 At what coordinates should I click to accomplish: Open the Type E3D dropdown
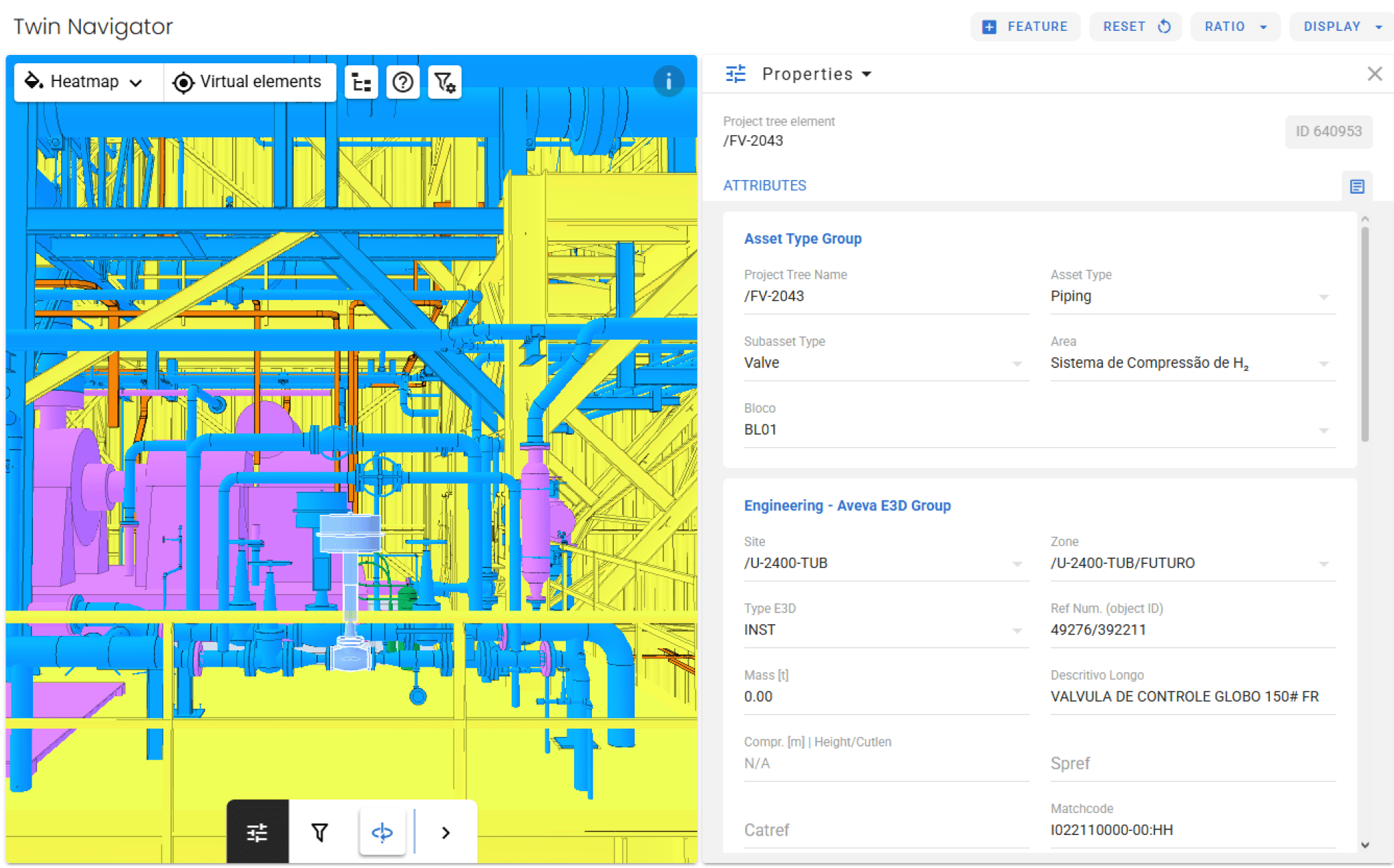886,630
